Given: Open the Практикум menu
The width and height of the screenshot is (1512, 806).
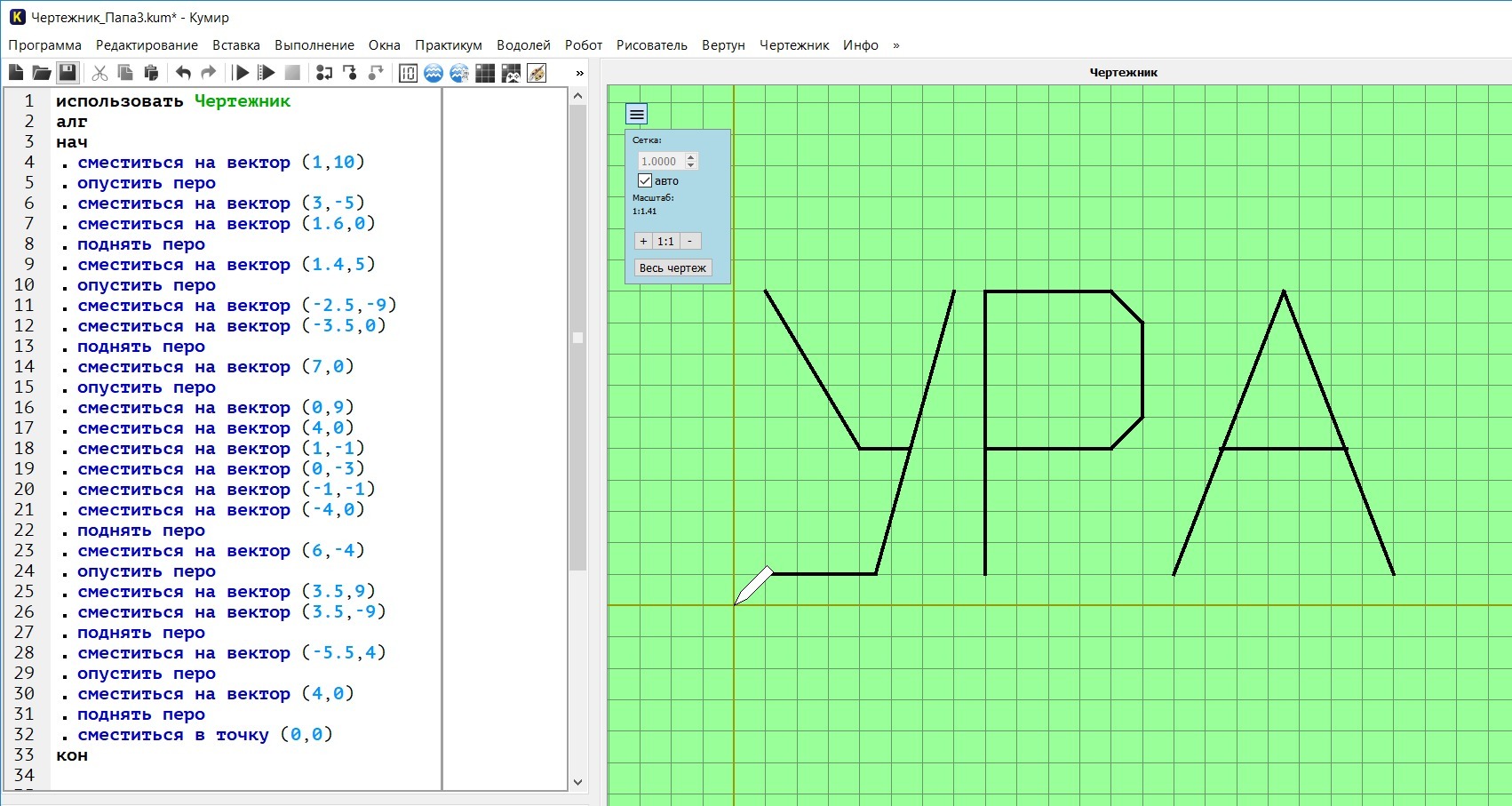Looking at the screenshot, I should click(x=449, y=45).
